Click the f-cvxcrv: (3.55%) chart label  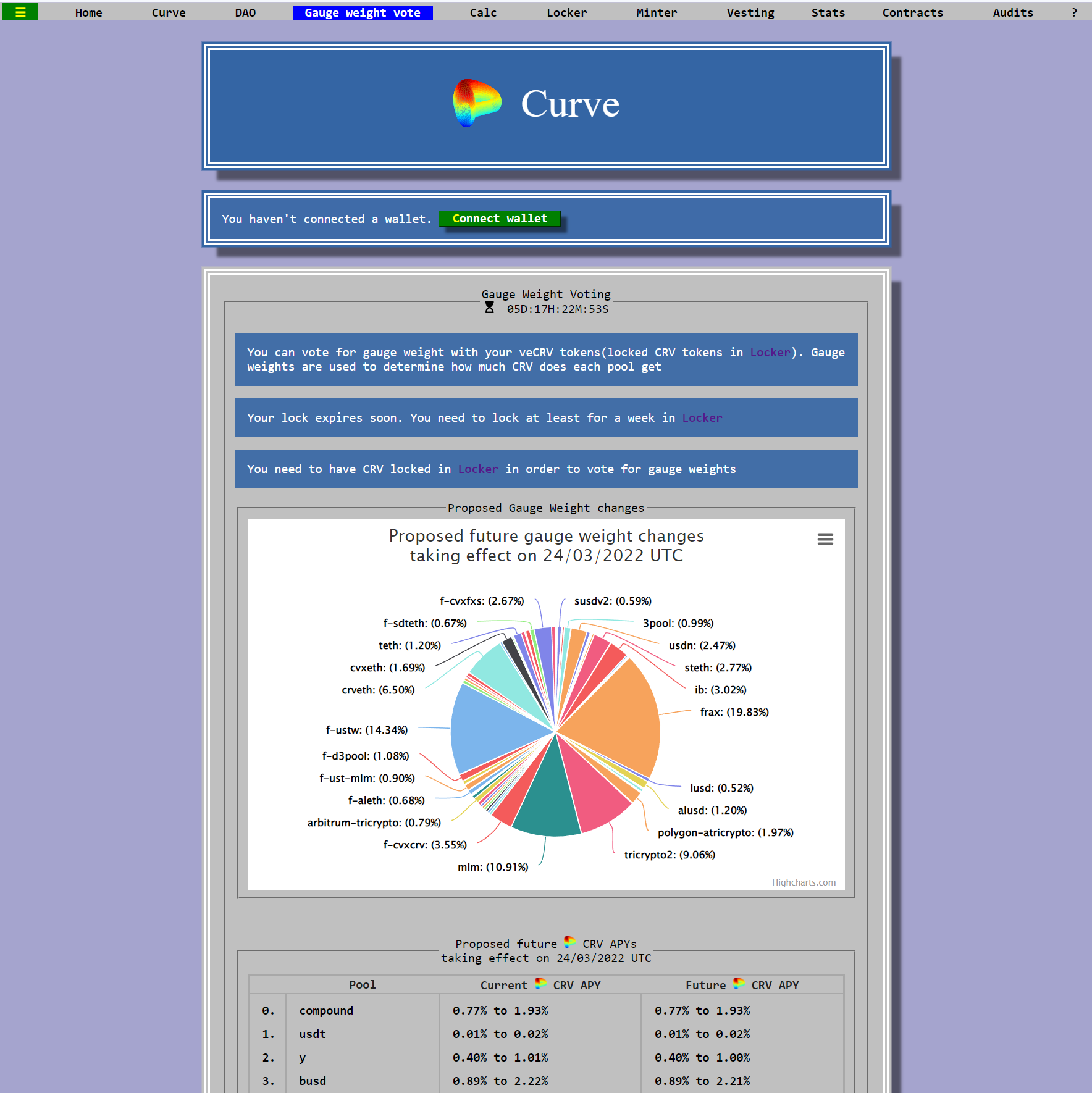coord(425,845)
